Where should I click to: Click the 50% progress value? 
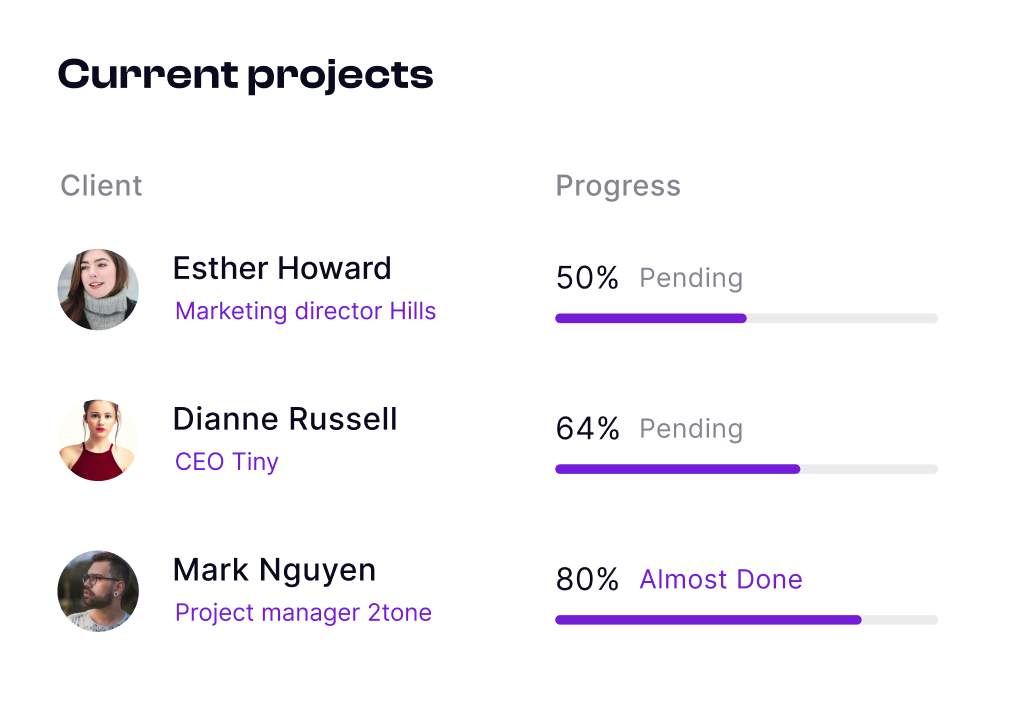587,278
